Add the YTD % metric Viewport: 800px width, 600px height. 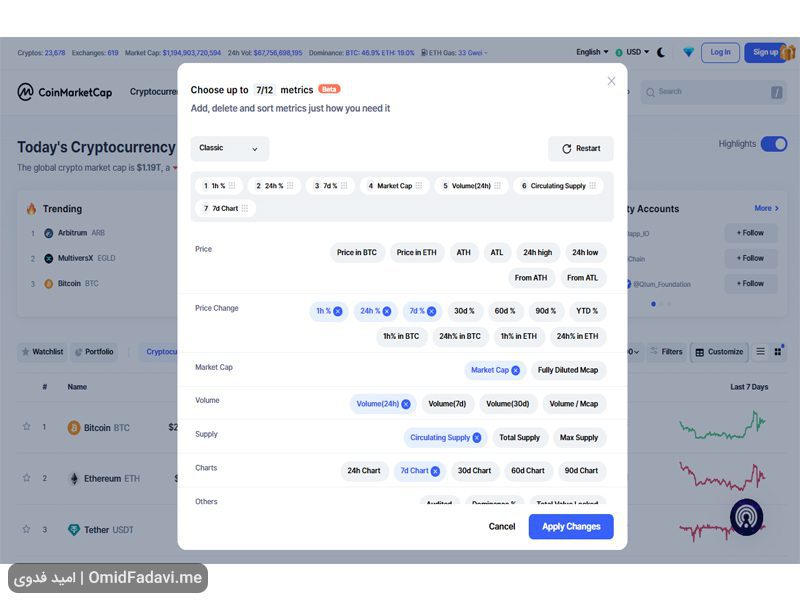[x=587, y=311]
